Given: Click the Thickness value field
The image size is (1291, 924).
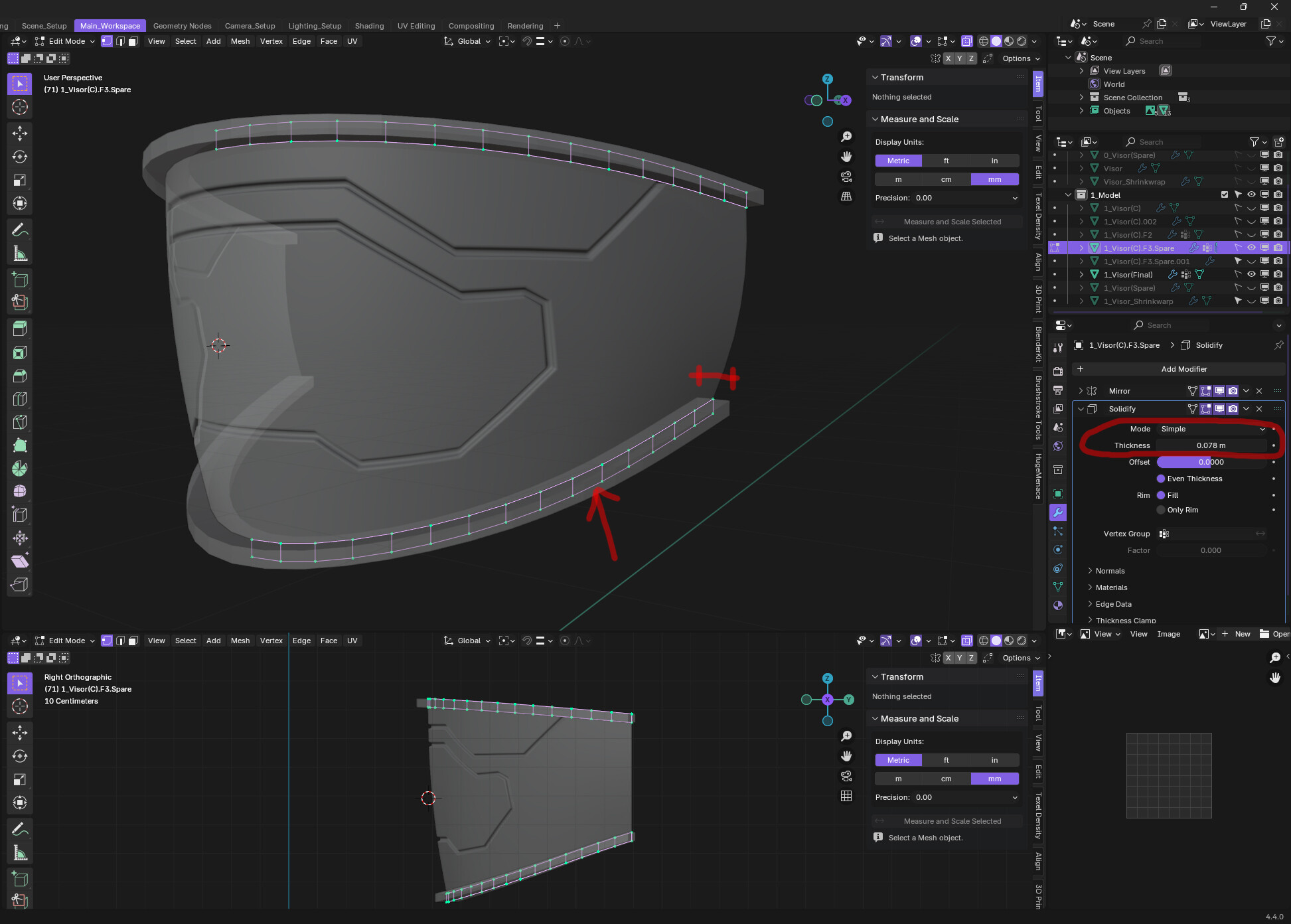Looking at the screenshot, I should [x=1212, y=445].
